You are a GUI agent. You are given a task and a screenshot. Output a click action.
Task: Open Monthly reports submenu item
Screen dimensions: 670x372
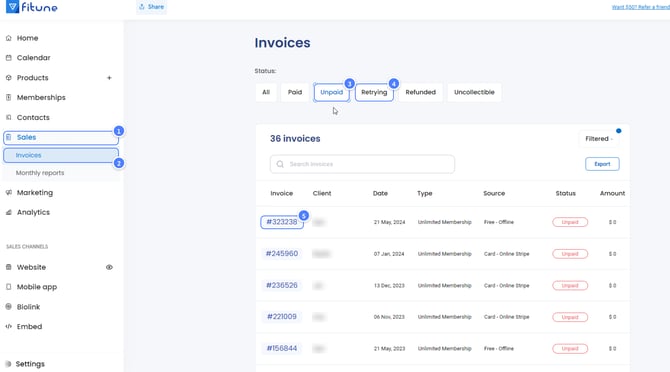(40, 173)
